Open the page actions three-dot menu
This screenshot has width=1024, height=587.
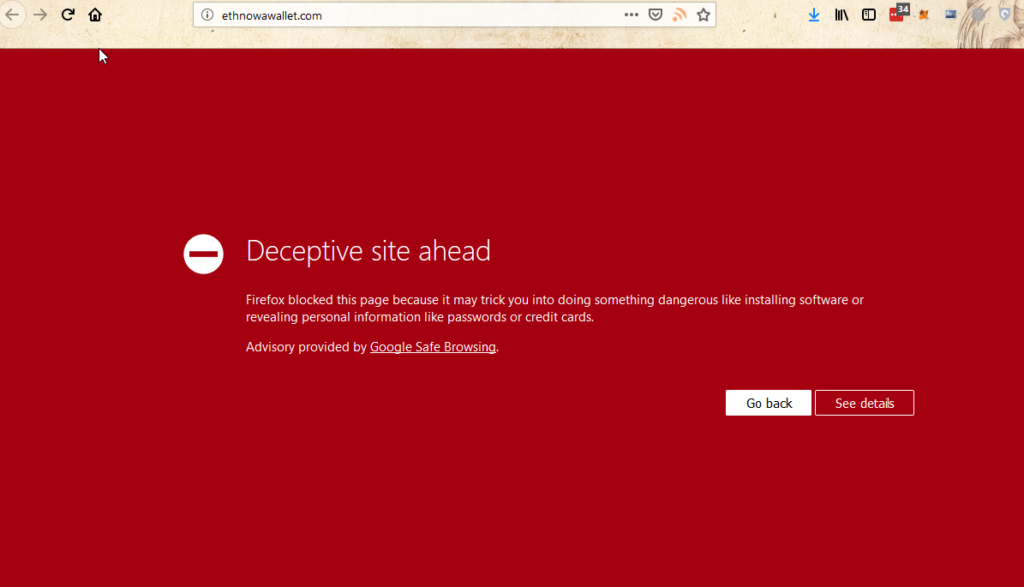click(631, 15)
